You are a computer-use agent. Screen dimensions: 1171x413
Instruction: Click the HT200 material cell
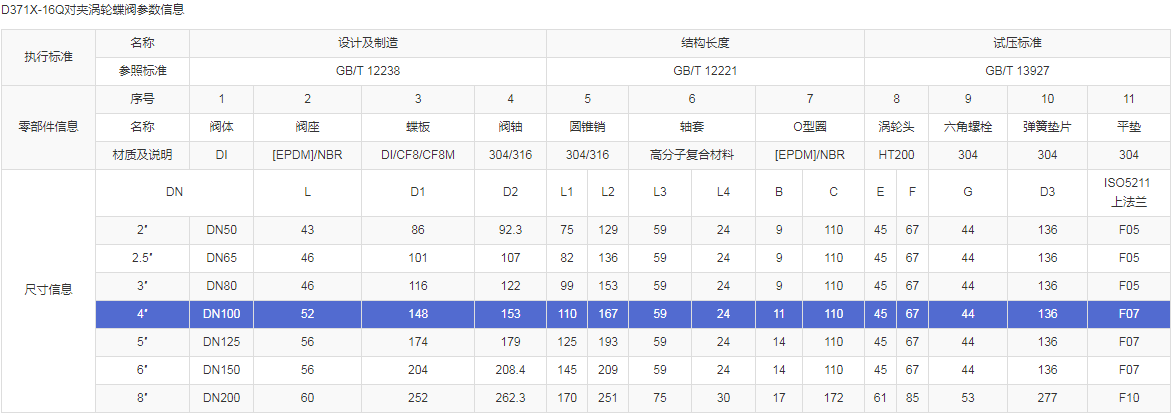click(x=896, y=155)
